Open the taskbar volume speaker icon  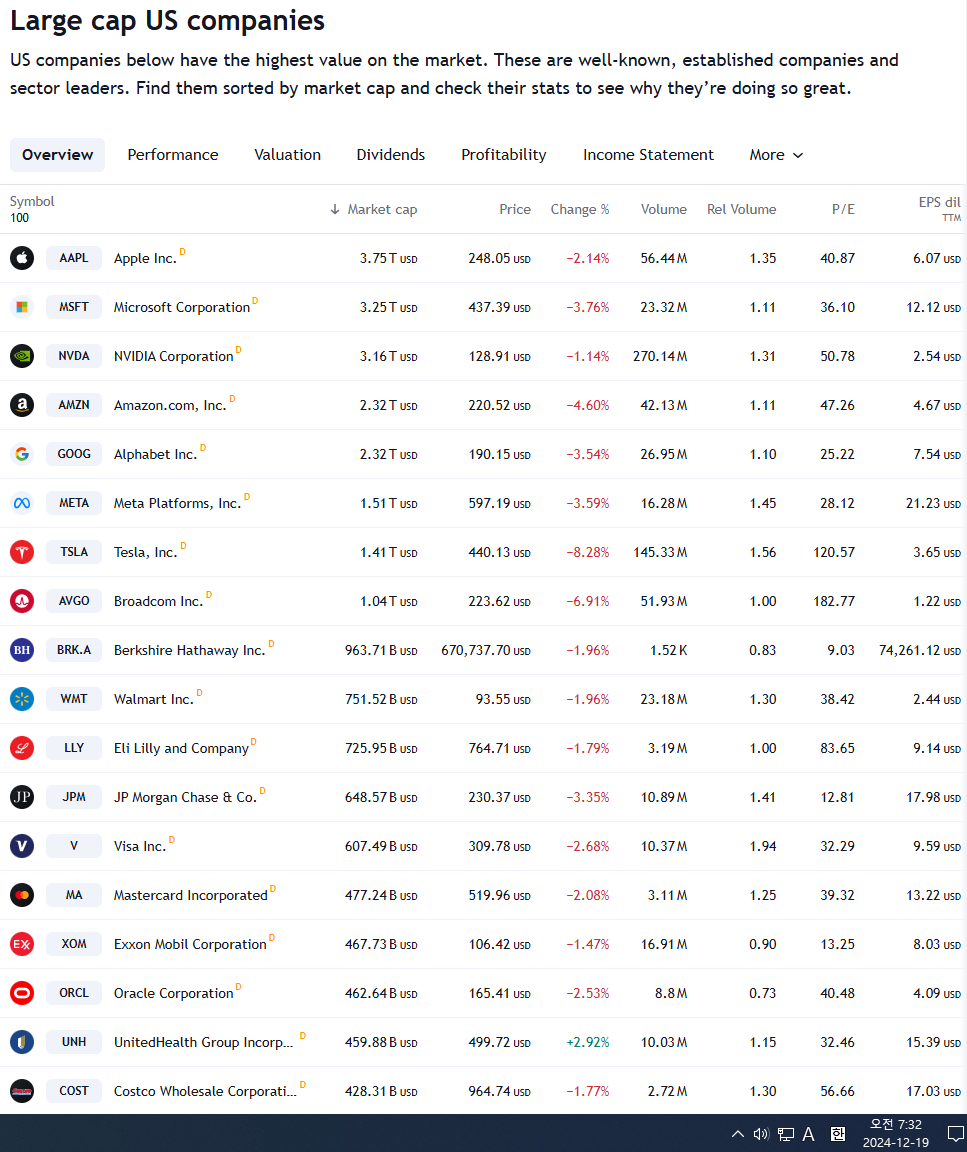tap(761, 1134)
